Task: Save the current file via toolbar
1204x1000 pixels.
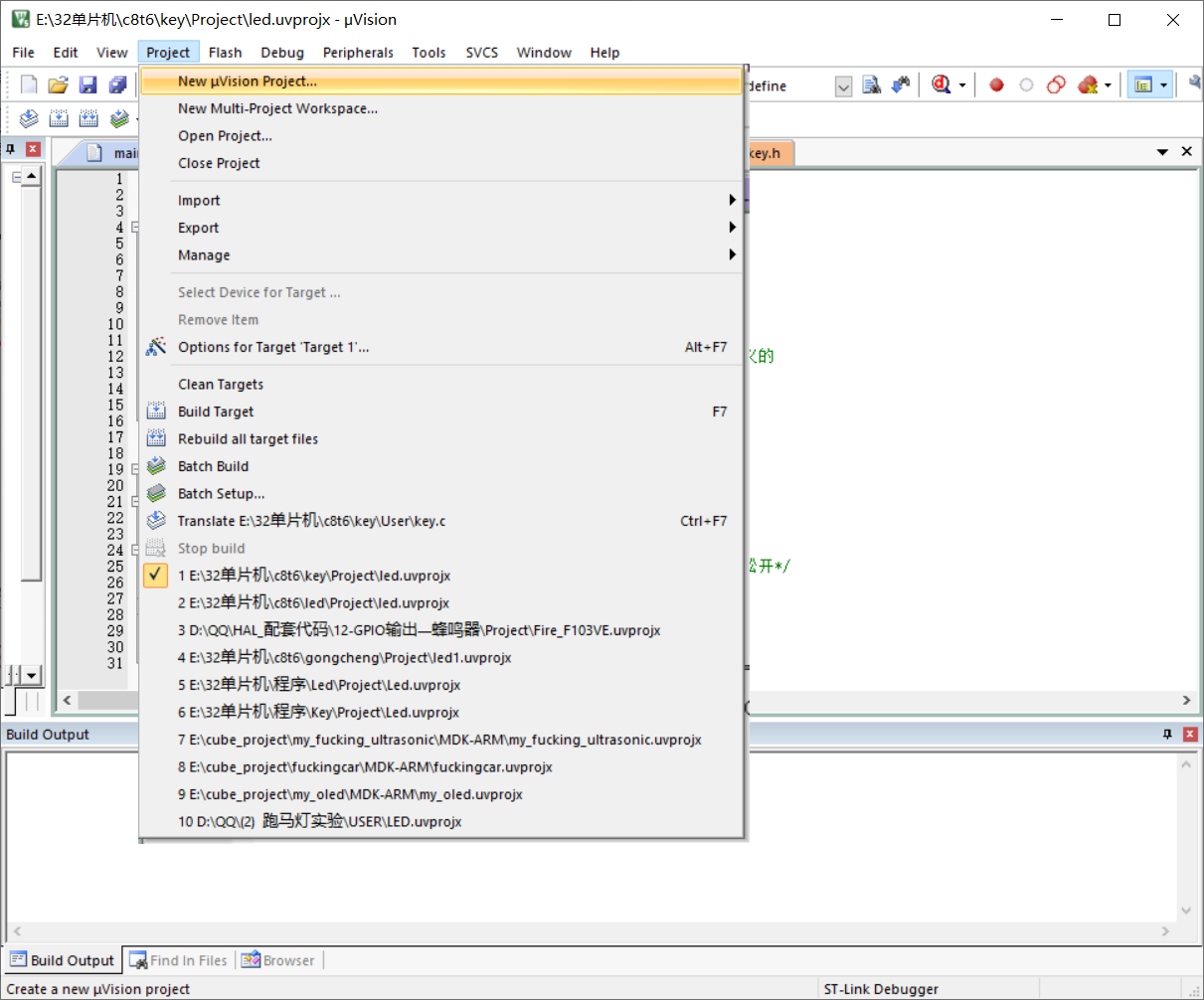Action: (88, 85)
